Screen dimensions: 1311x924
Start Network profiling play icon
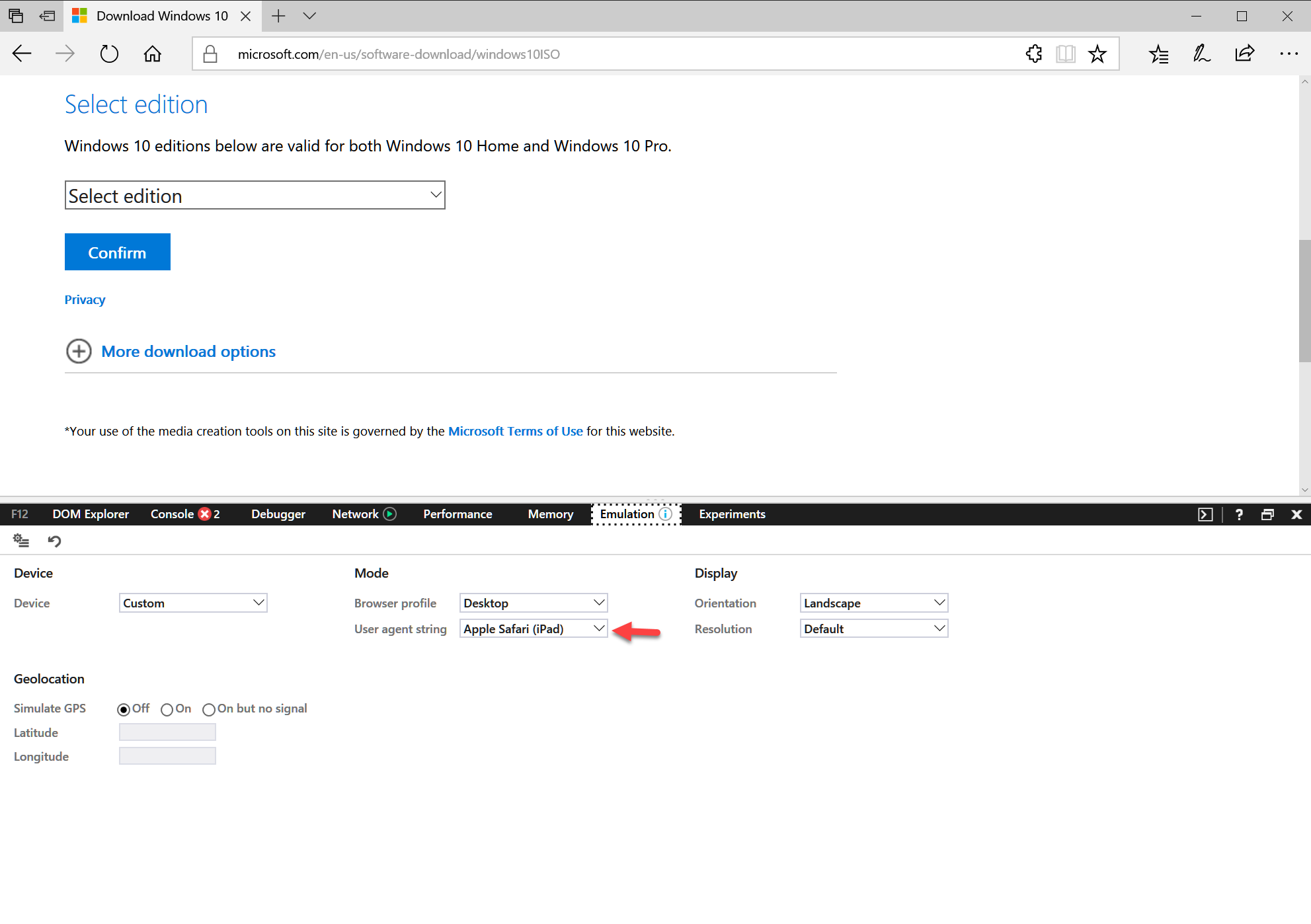390,514
